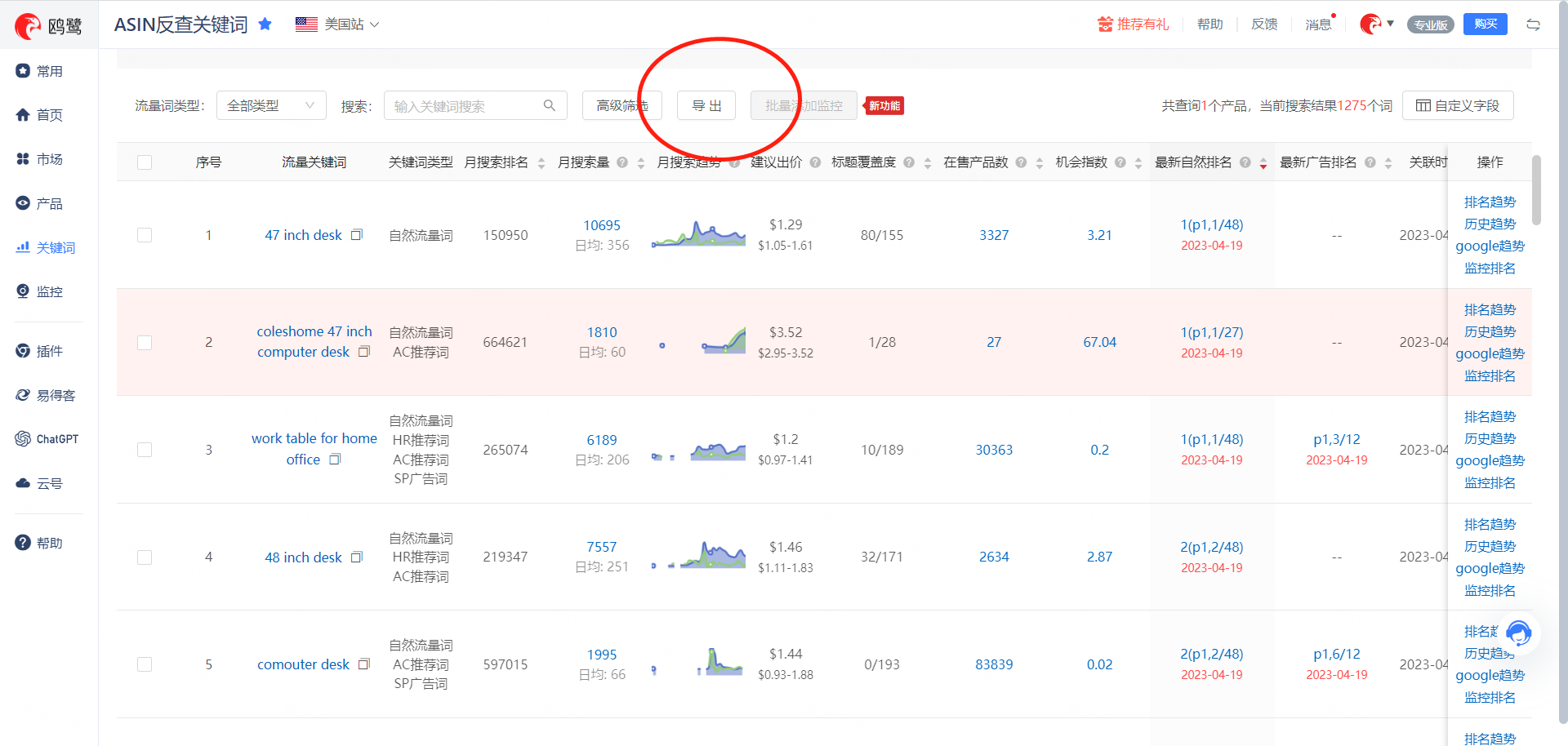Sort by 标题覆盖度 column

point(927,163)
